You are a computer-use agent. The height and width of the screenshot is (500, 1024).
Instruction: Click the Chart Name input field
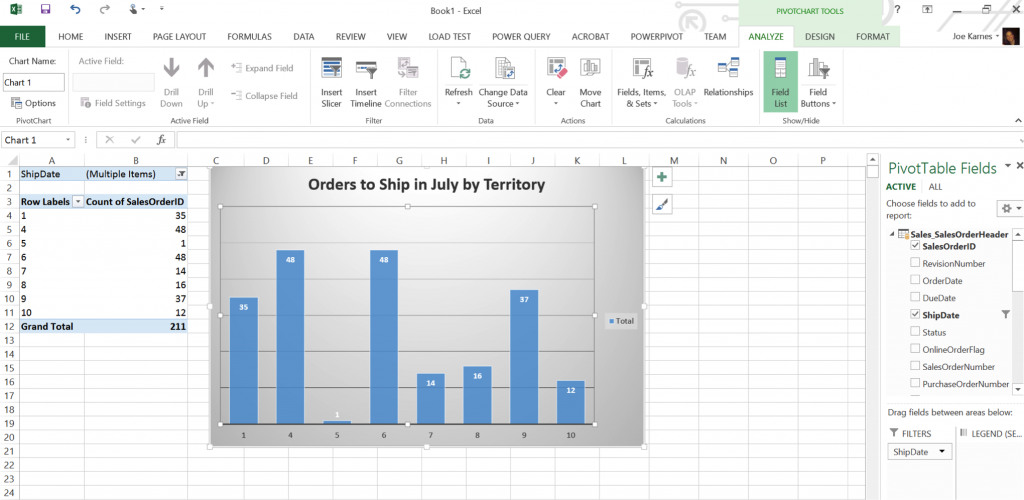coord(34,82)
